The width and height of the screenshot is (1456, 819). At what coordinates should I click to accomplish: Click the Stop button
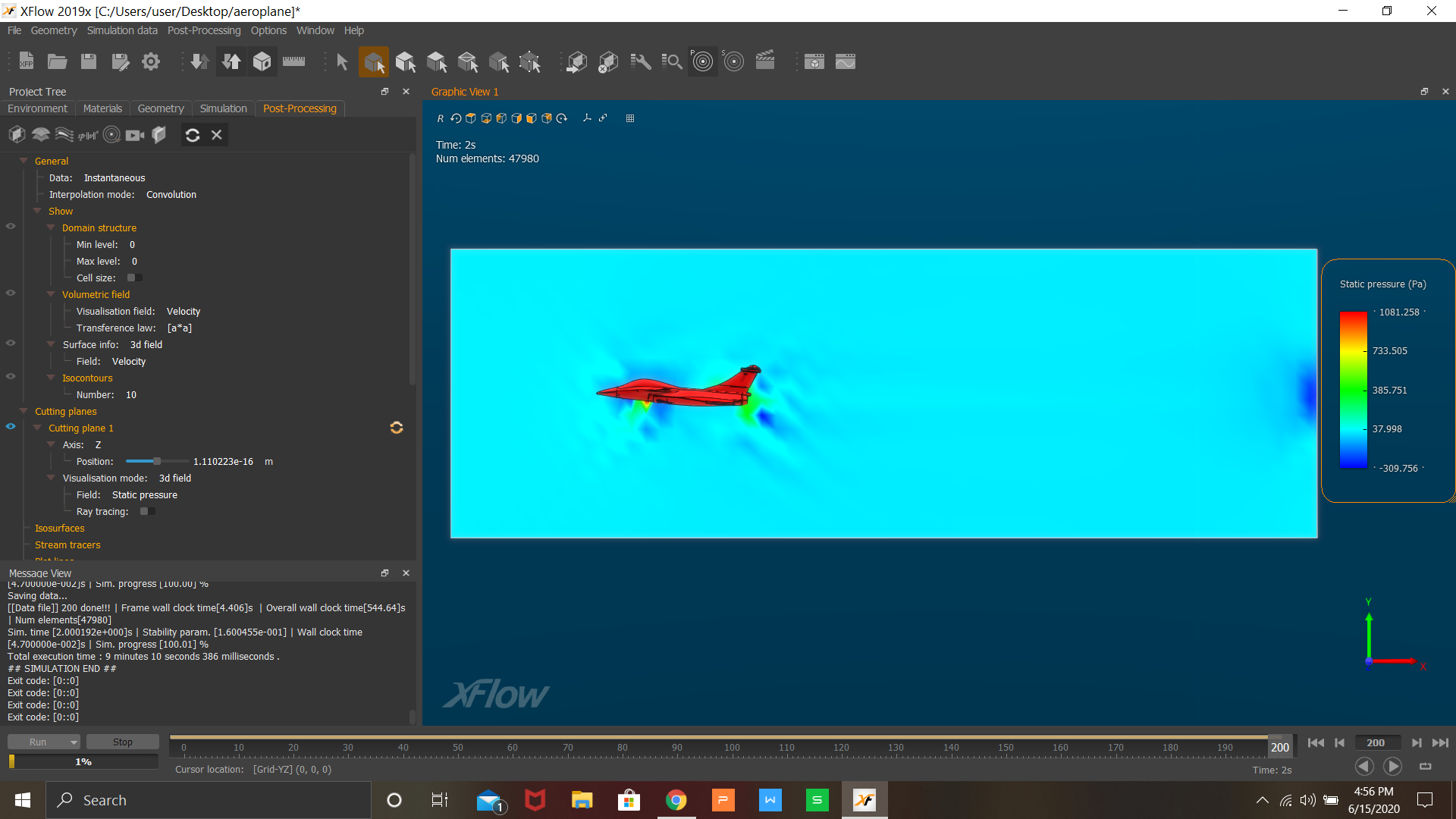[x=123, y=742]
